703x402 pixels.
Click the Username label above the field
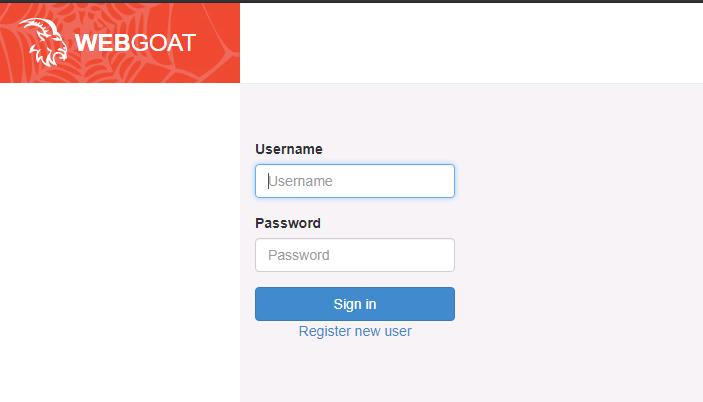point(289,149)
